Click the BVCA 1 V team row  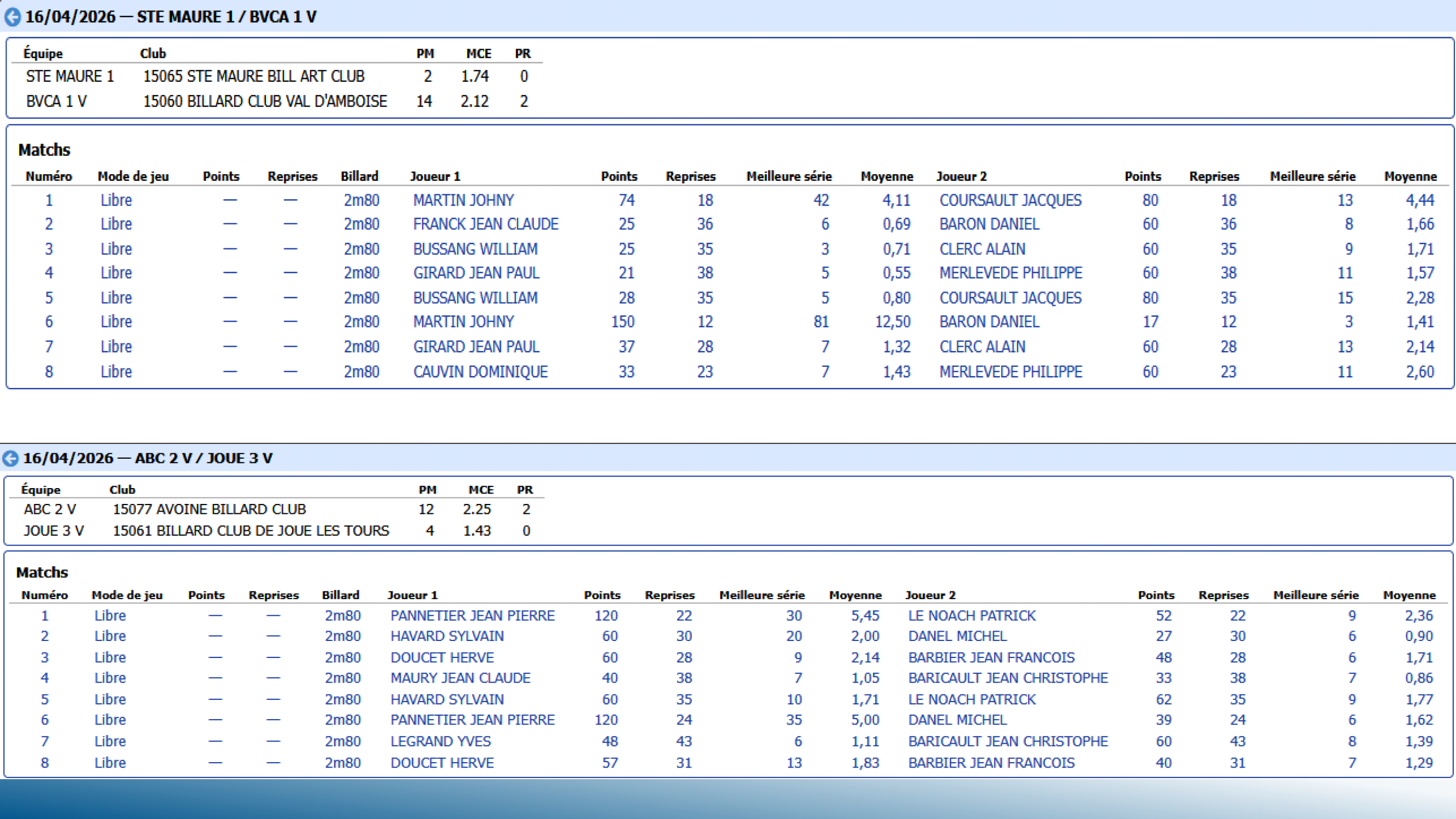[x=57, y=101]
